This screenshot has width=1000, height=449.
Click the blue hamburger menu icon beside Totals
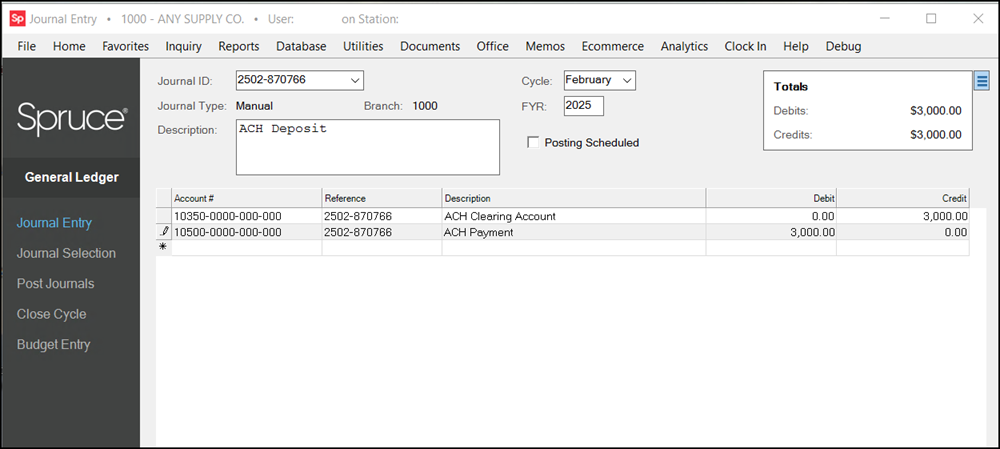pyautogui.click(x=981, y=81)
